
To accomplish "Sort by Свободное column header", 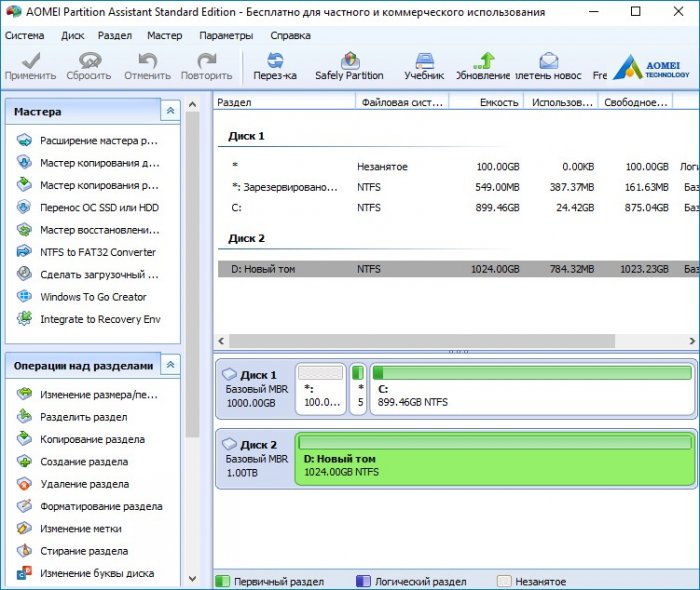I will (635, 102).
